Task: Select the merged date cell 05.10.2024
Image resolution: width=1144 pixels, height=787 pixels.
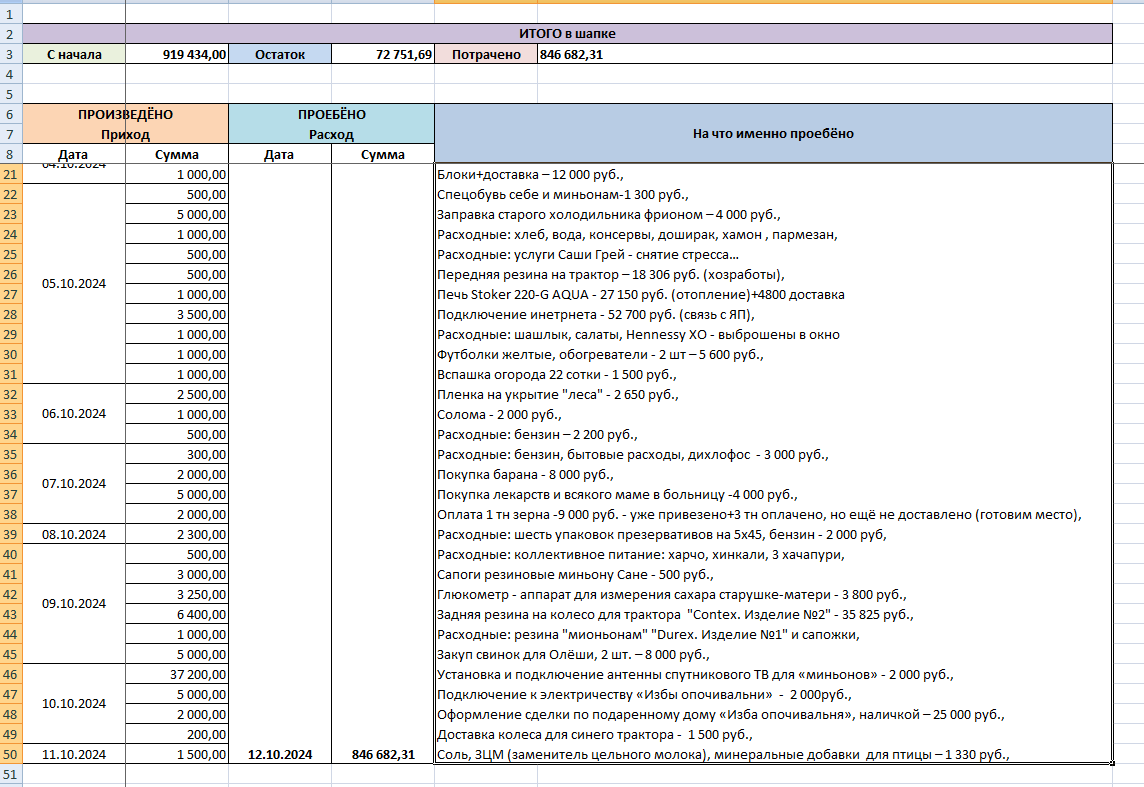Action: click(74, 284)
